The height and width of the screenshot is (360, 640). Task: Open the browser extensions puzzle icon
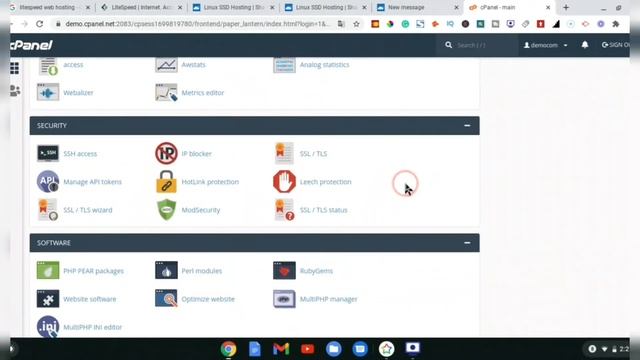click(x=616, y=24)
